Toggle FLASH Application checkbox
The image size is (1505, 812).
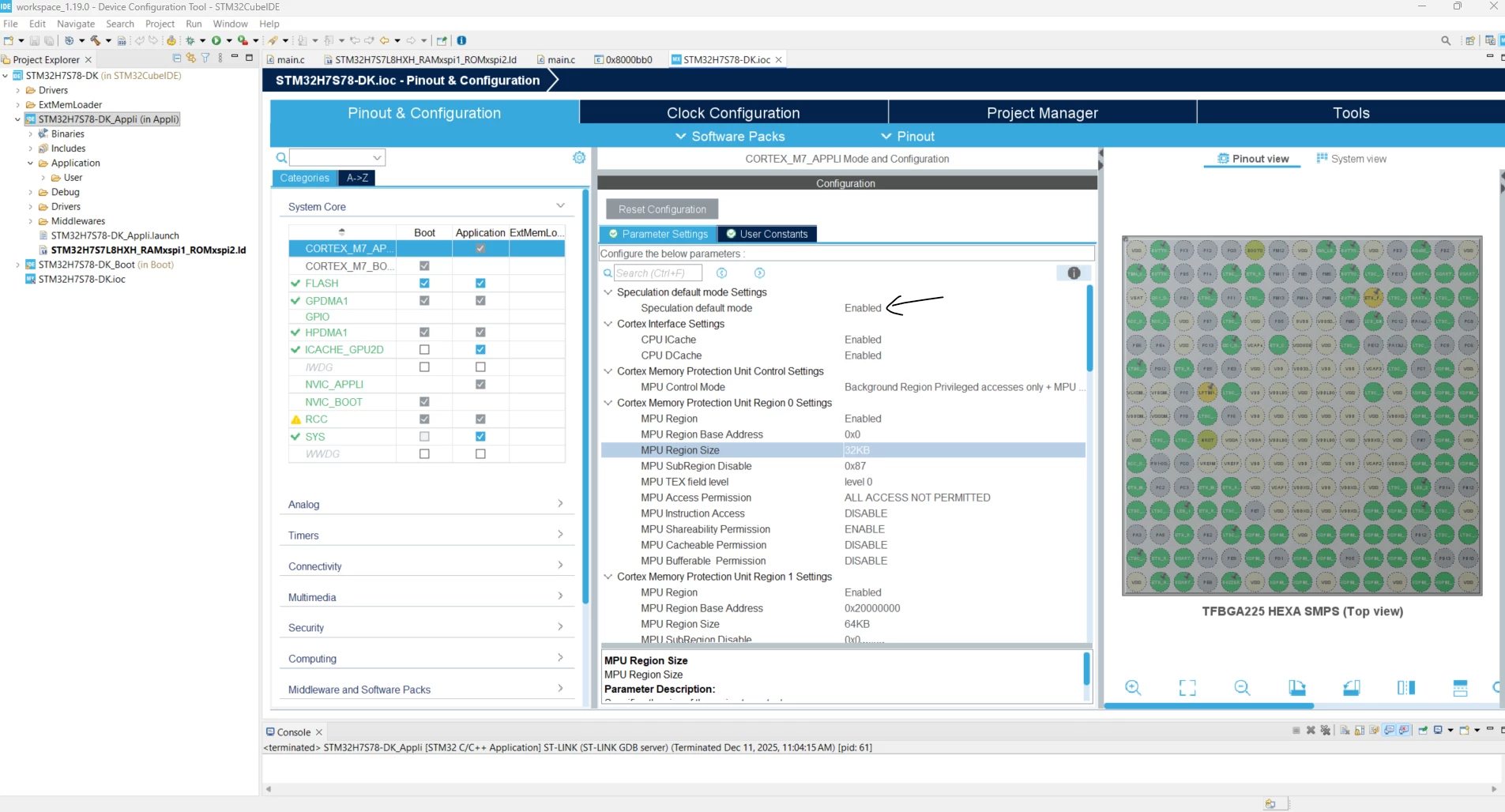(x=480, y=284)
